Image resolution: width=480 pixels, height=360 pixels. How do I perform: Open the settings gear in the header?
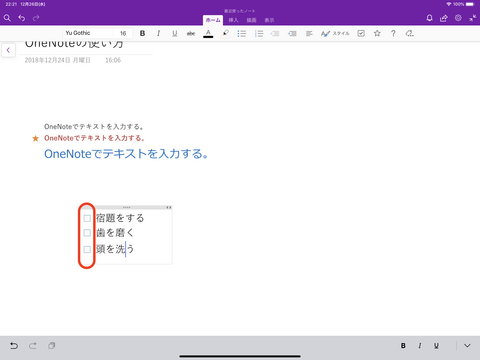[x=458, y=18]
